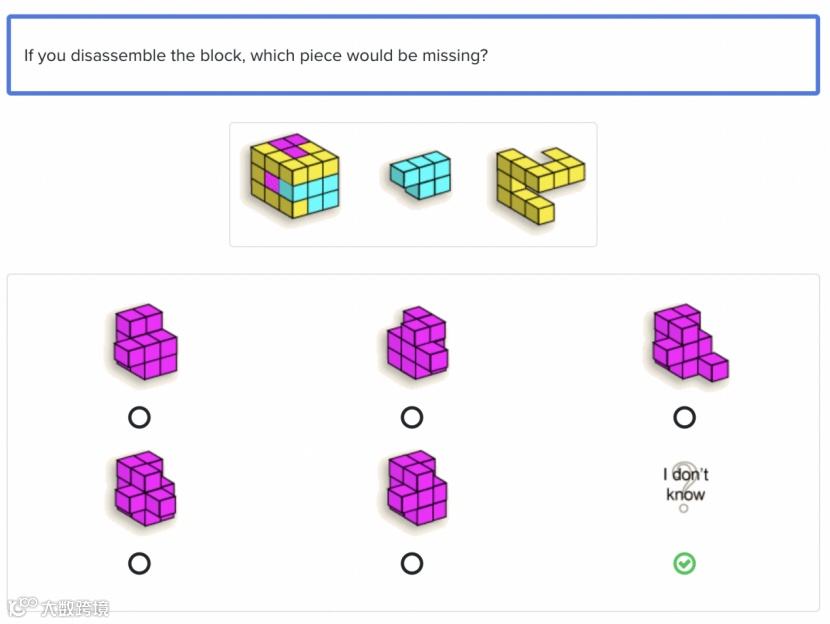The height and width of the screenshot is (624, 830).
Task: Click the yellow disassembled piece image
Action: click(x=539, y=184)
